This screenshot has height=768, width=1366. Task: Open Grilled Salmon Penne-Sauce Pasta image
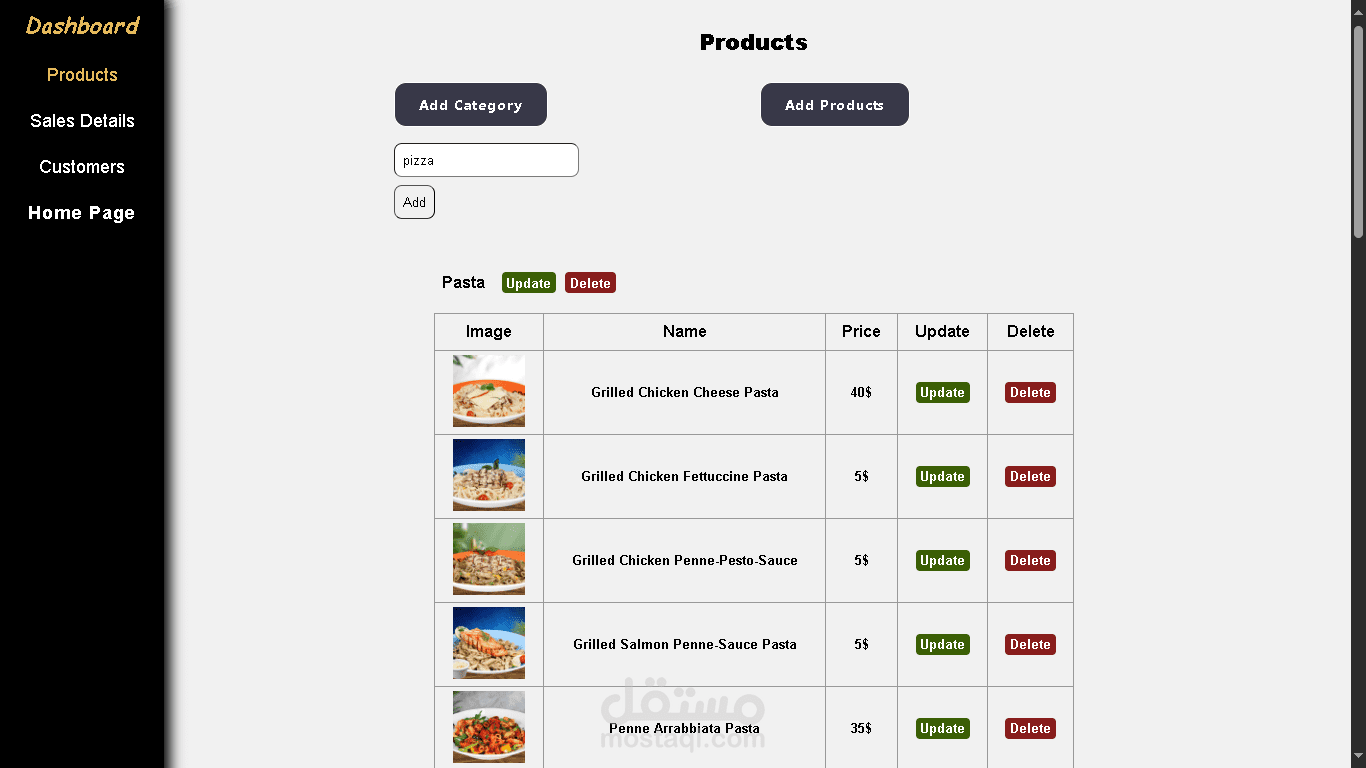click(489, 643)
